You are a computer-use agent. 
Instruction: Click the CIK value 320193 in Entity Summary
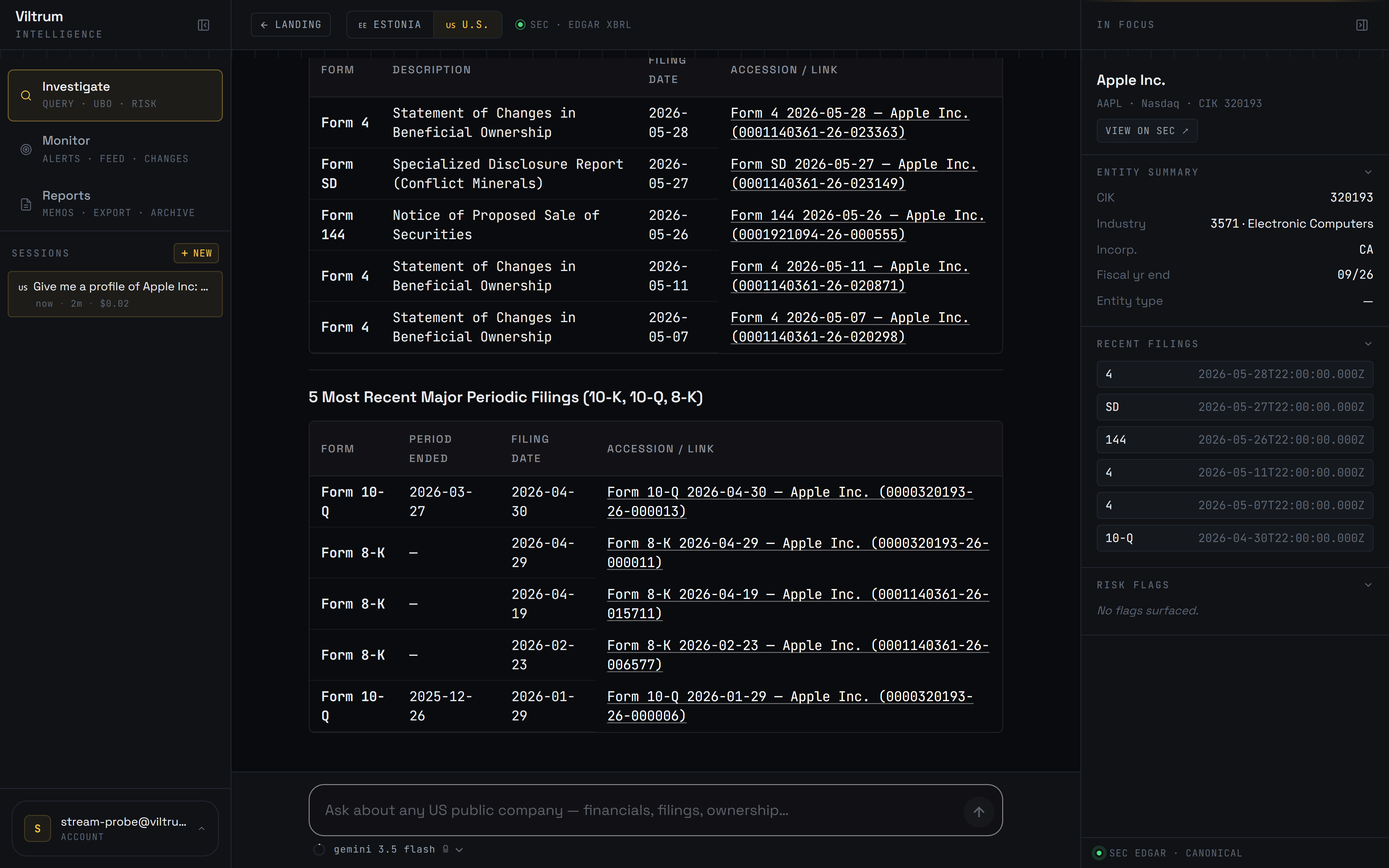pos(1352,197)
